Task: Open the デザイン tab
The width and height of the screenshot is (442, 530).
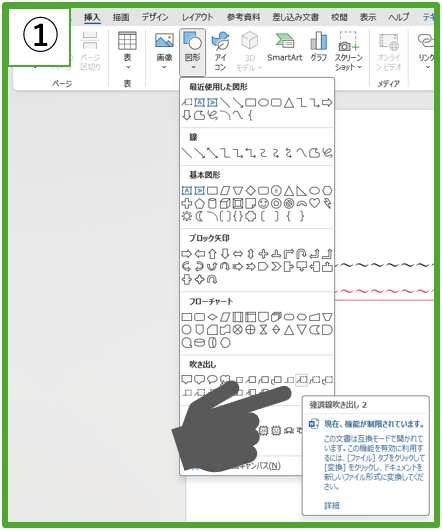Action: click(155, 17)
